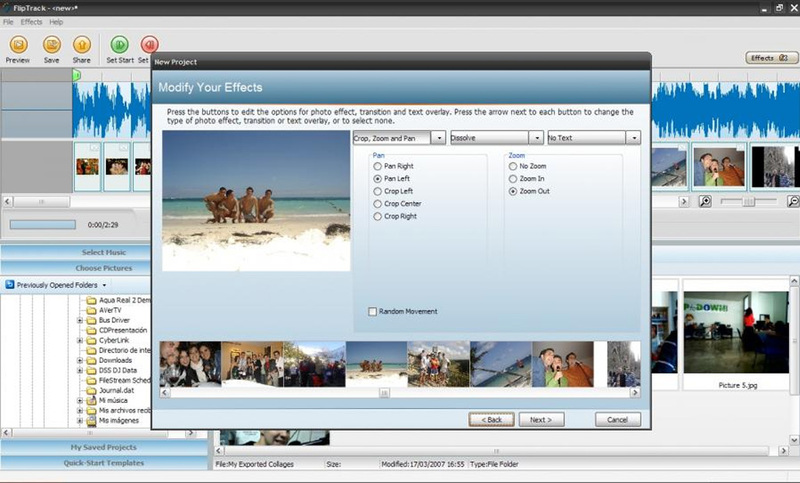Click the timeline scroll left arrow
This screenshot has height=483, width=800.
(x=7, y=201)
